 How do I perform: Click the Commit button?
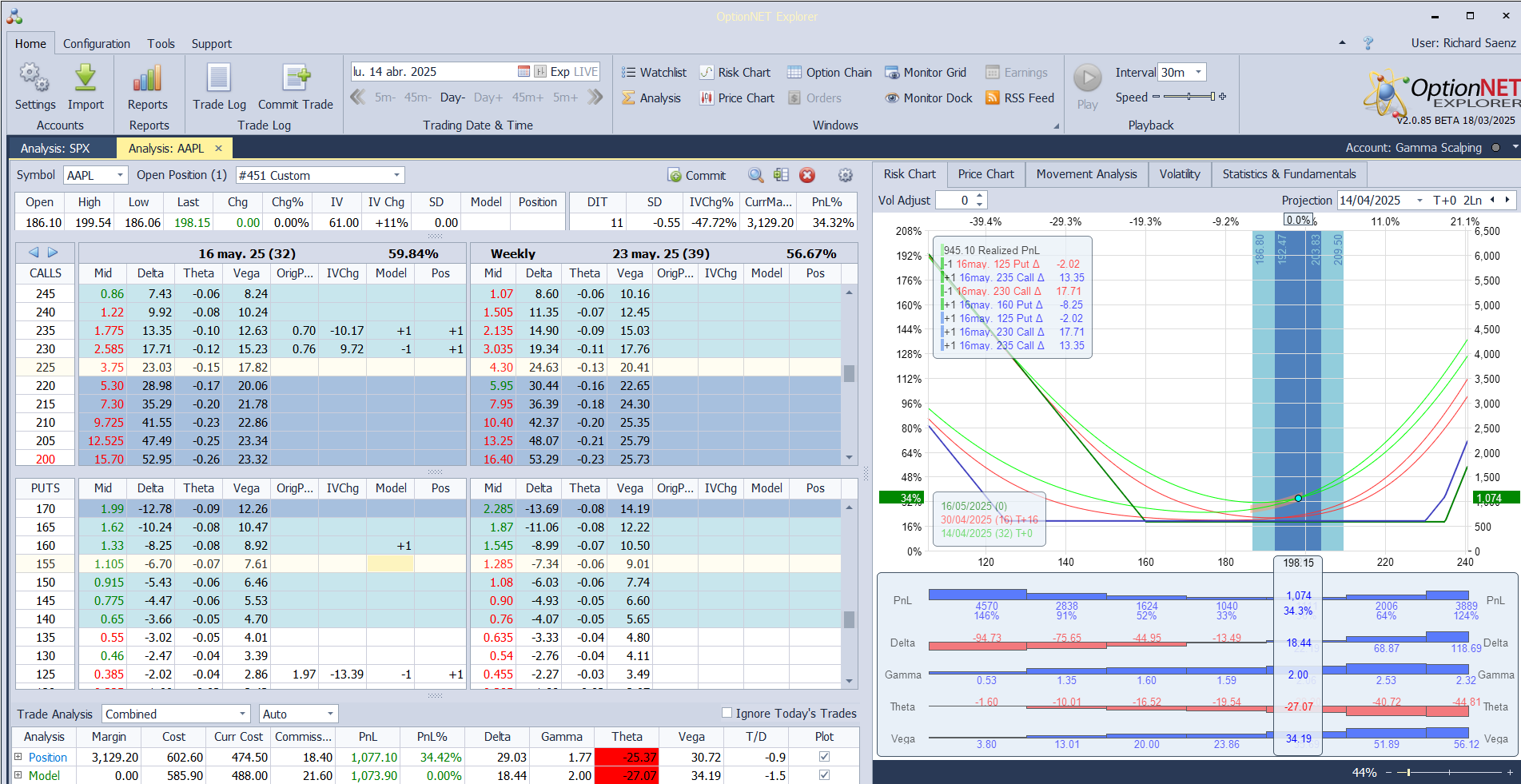pyautogui.click(x=697, y=175)
